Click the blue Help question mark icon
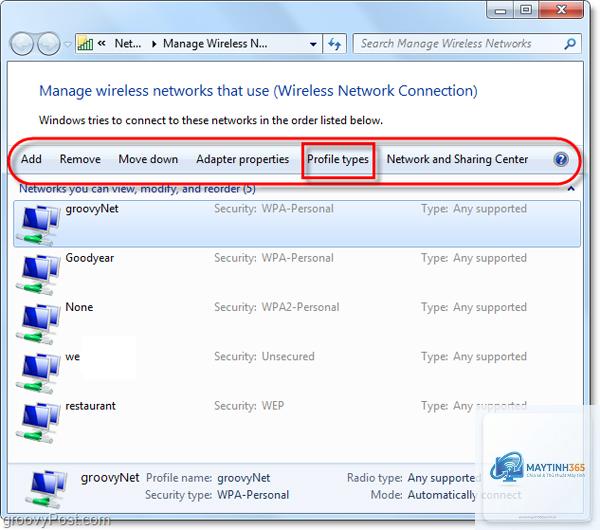Screen dimensions: 600x530 point(561,159)
